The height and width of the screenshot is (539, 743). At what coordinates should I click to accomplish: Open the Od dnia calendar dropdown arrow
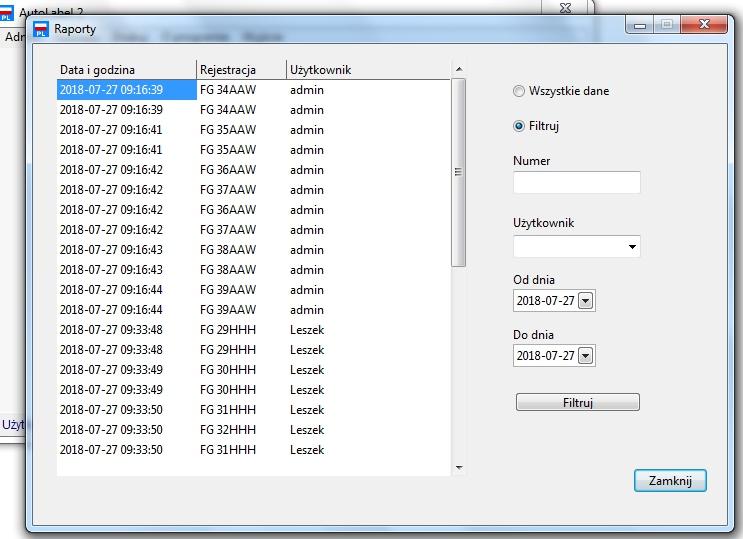click(586, 301)
